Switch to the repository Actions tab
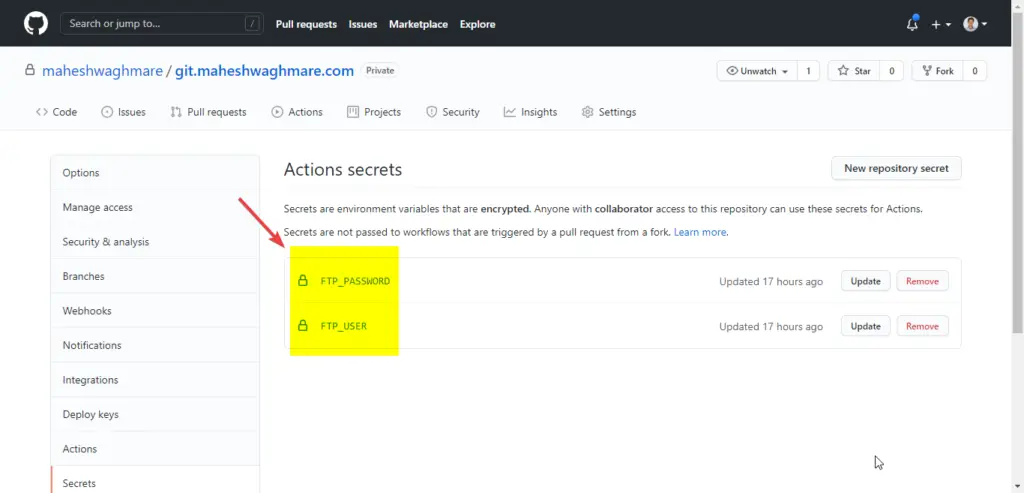Screen dimensions: 1024x493 [297, 112]
